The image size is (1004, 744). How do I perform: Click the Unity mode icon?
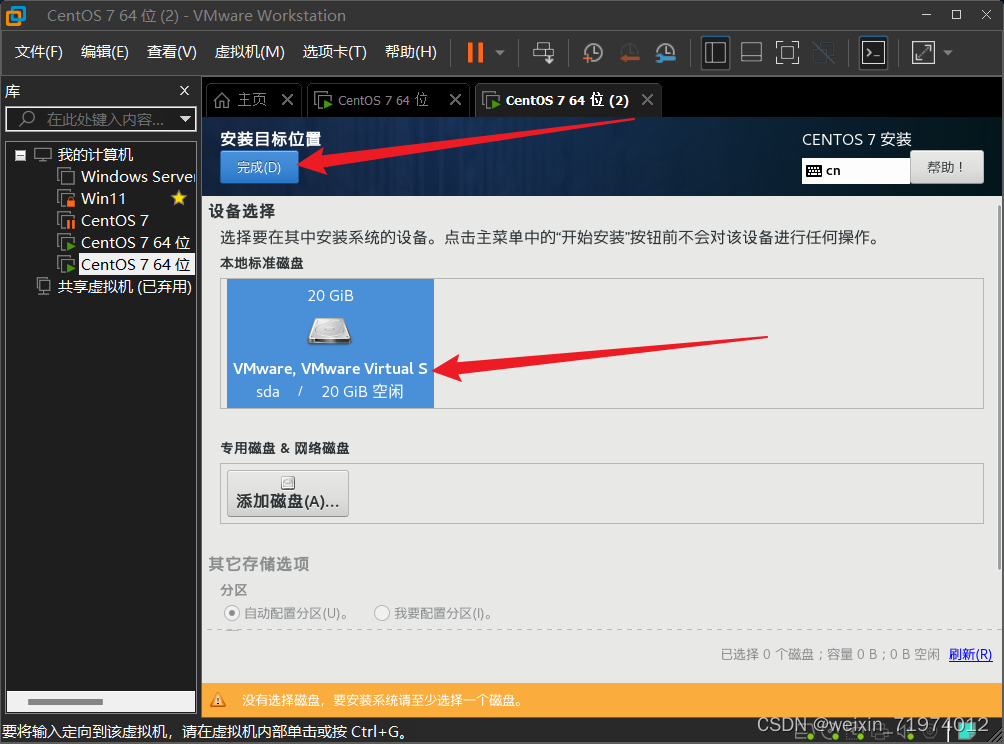(x=823, y=53)
